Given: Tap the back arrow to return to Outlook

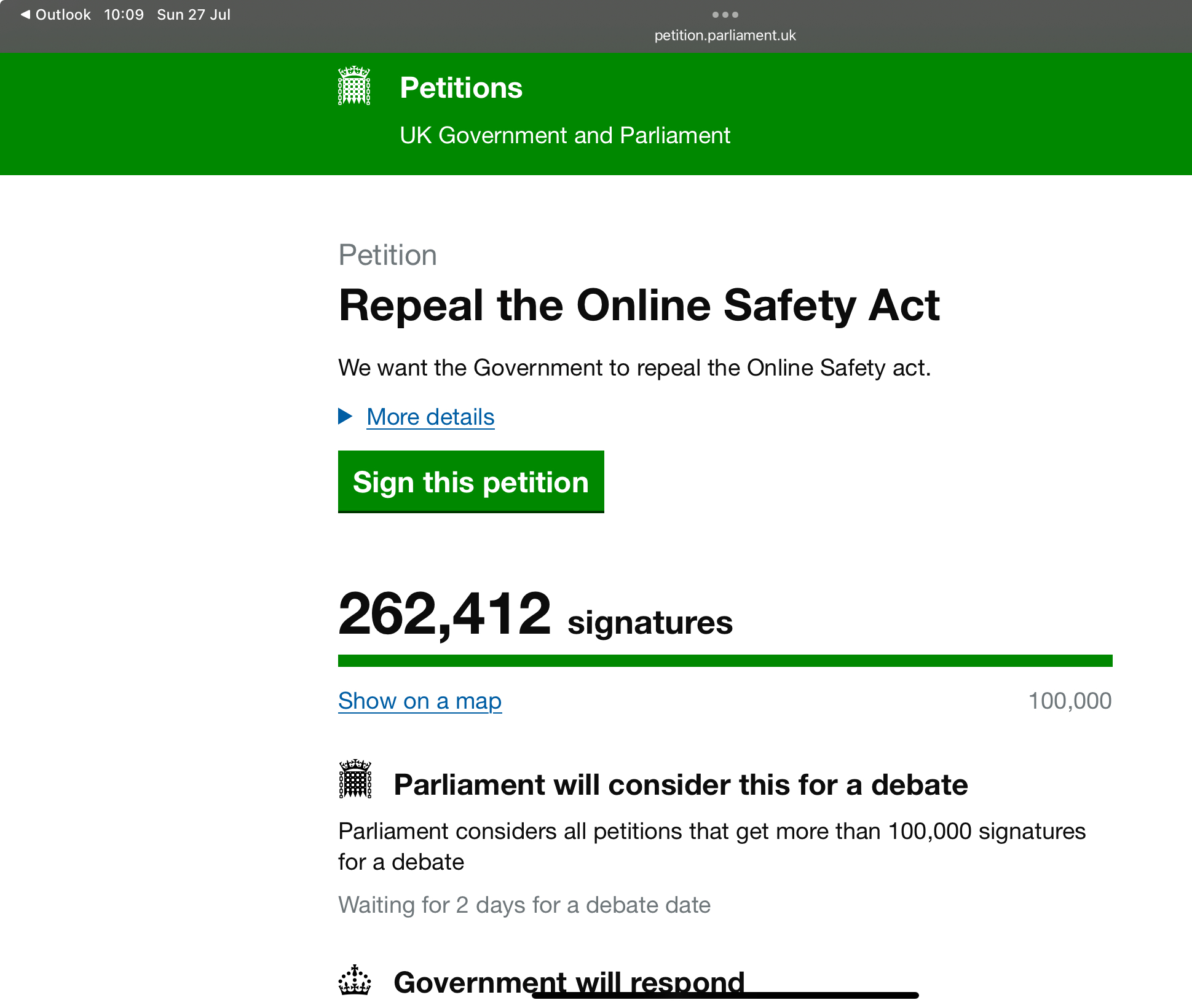Looking at the screenshot, I should click(x=25, y=14).
